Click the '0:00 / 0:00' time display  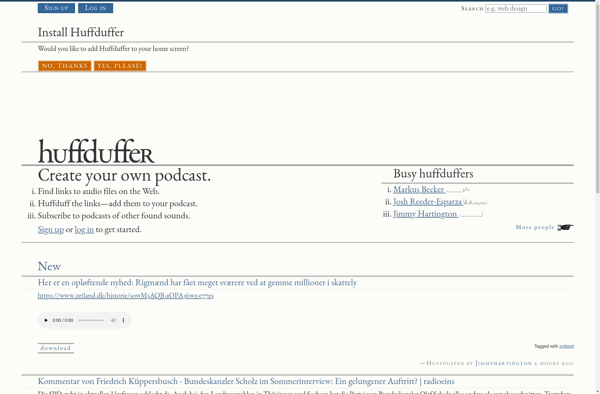pos(62,321)
